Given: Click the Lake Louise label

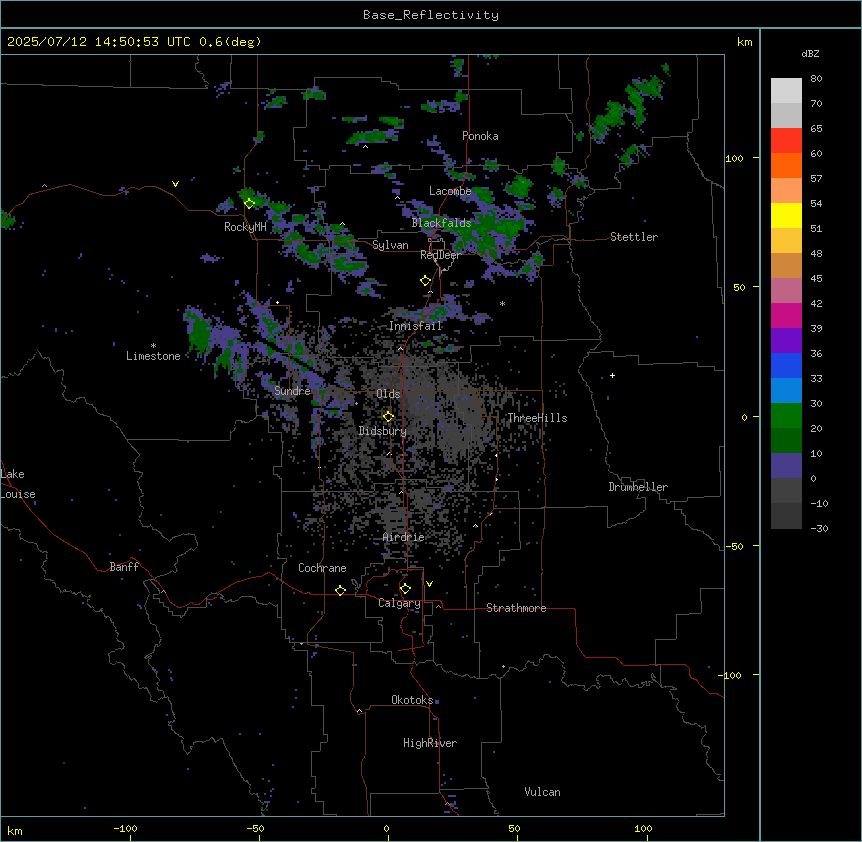Looking at the screenshot, I should click(18, 484).
